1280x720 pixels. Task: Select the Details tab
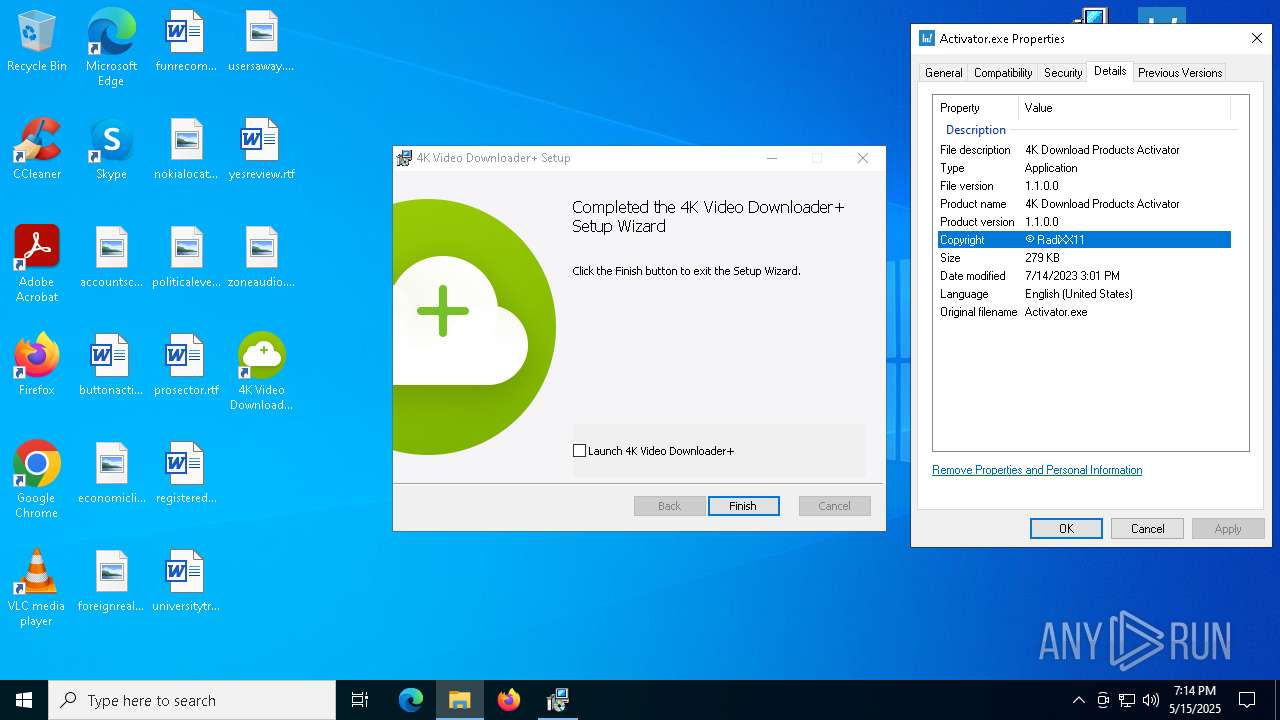click(1110, 71)
